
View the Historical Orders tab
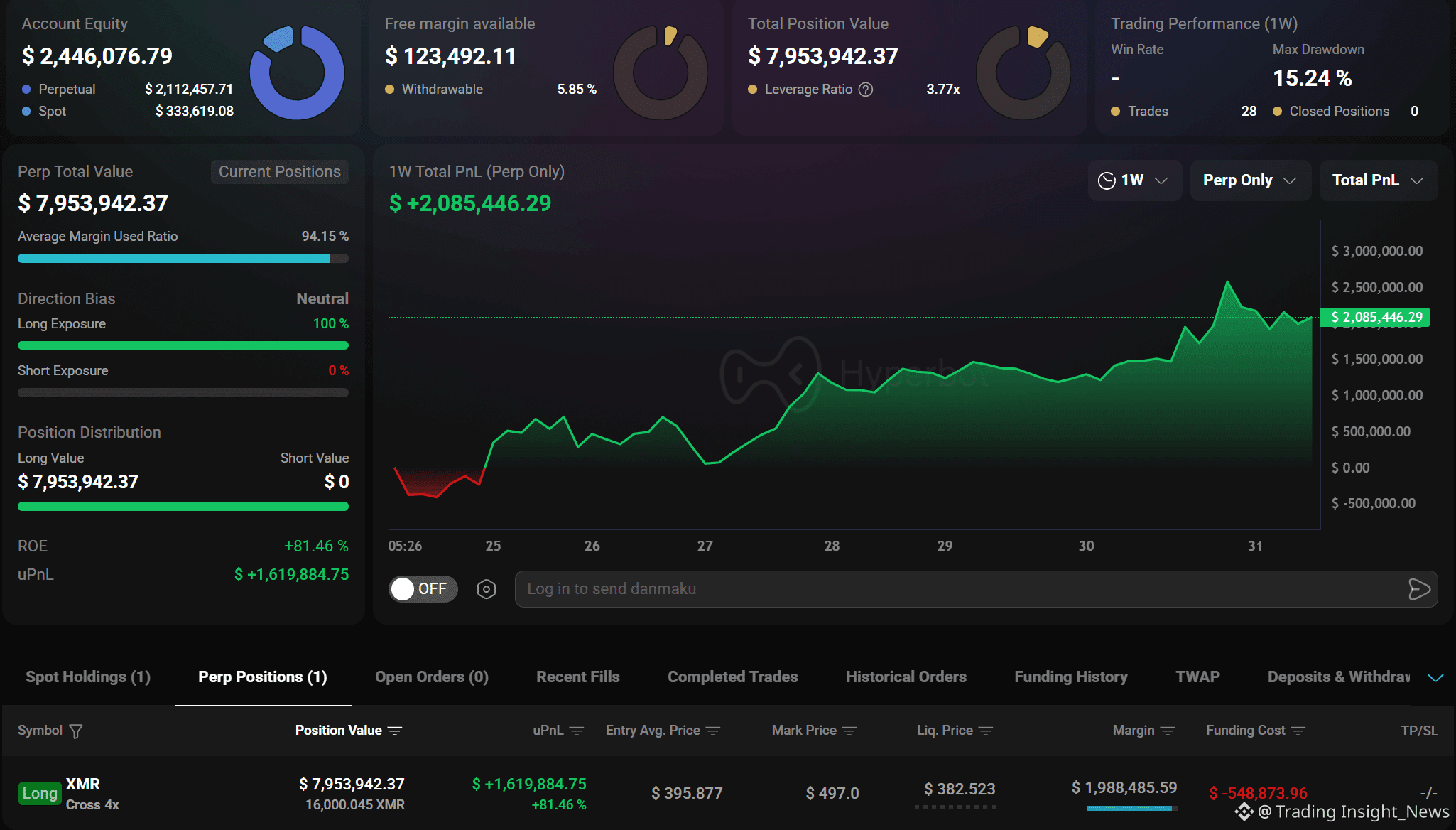click(x=906, y=677)
